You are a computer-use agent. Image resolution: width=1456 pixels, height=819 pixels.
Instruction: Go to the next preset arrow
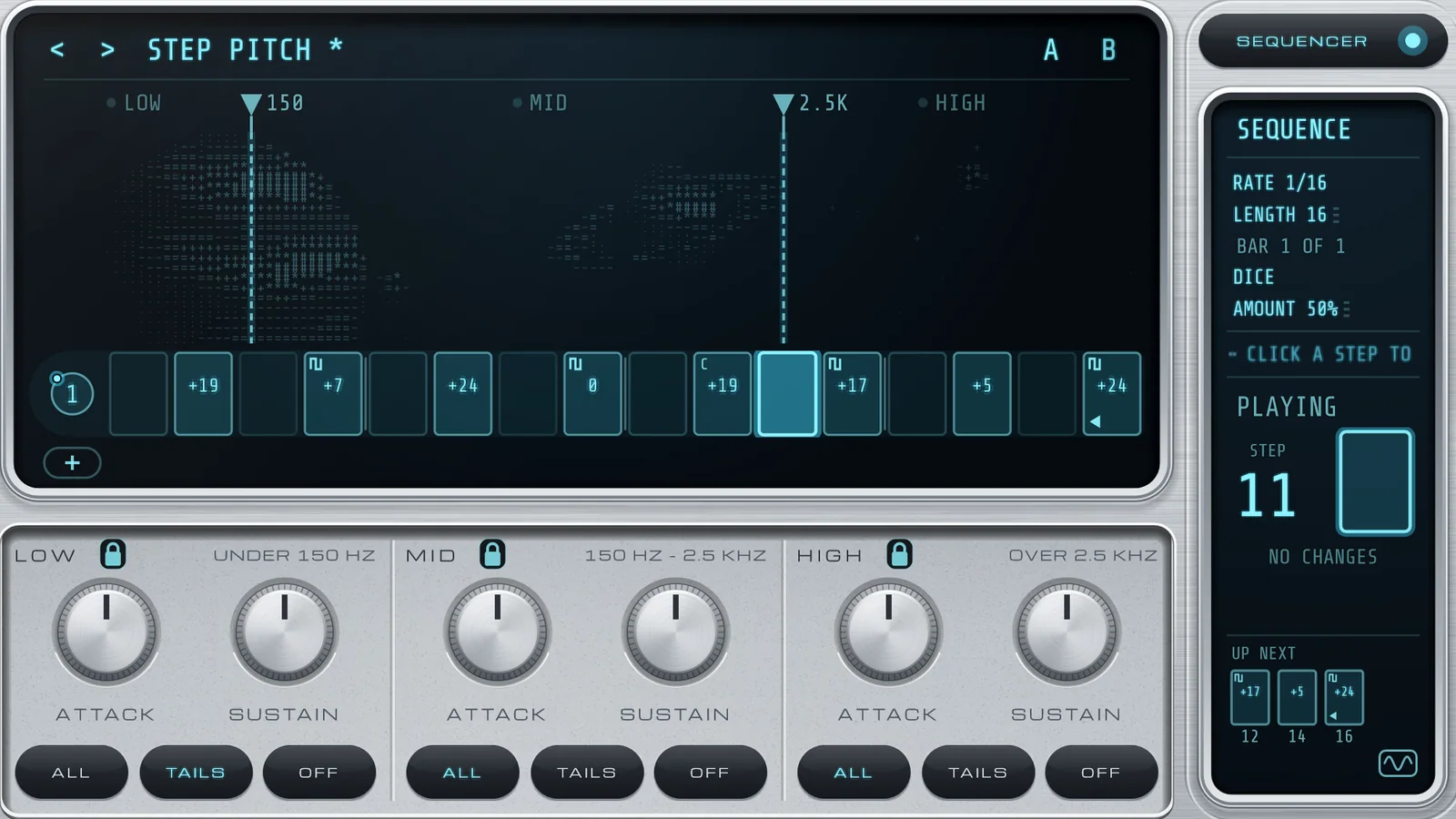click(x=107, y=49)
